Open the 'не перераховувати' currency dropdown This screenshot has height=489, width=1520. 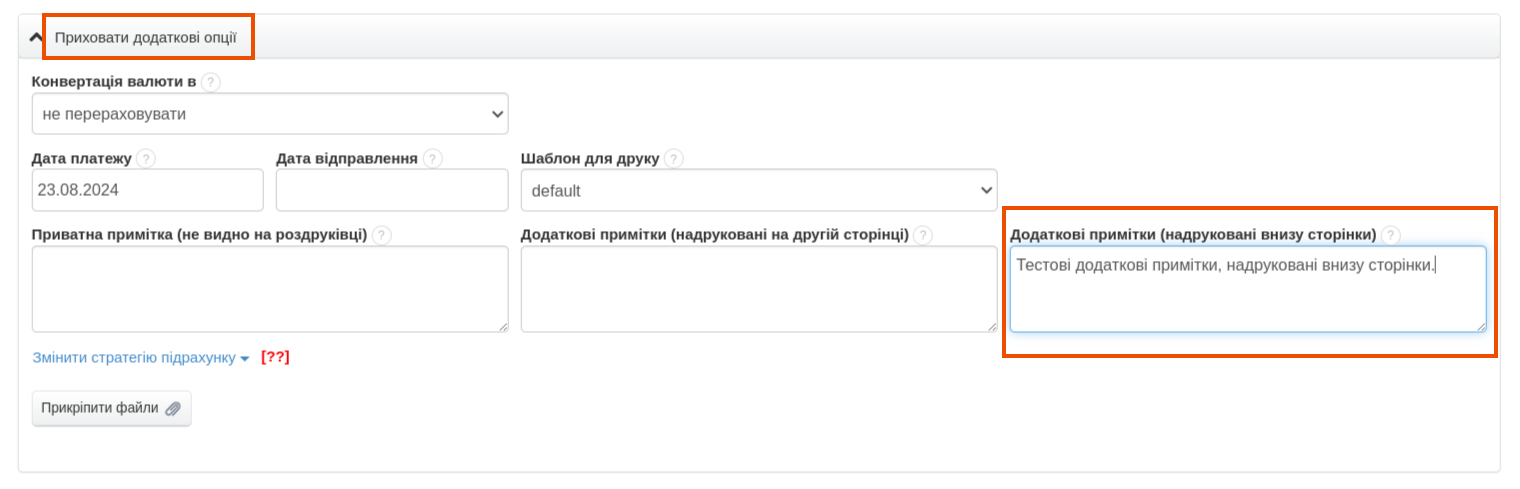(270, 114)
